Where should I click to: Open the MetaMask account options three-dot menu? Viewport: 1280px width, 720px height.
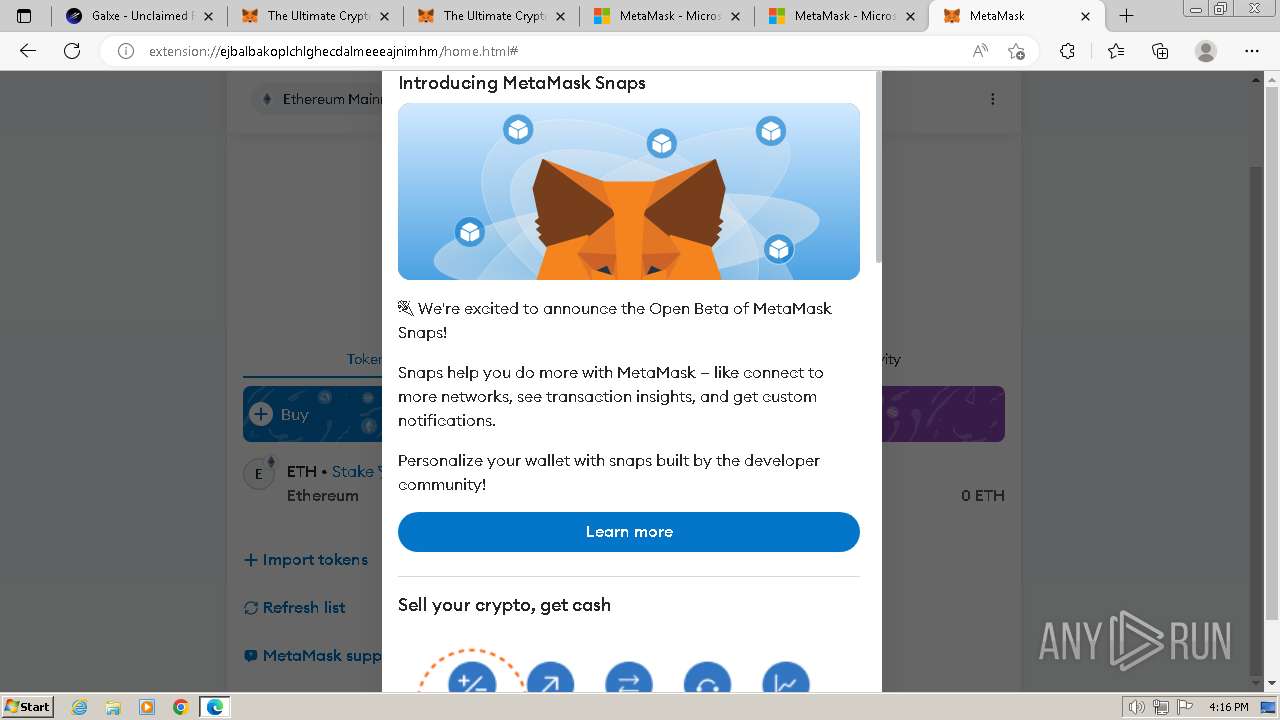pos(992,99)
